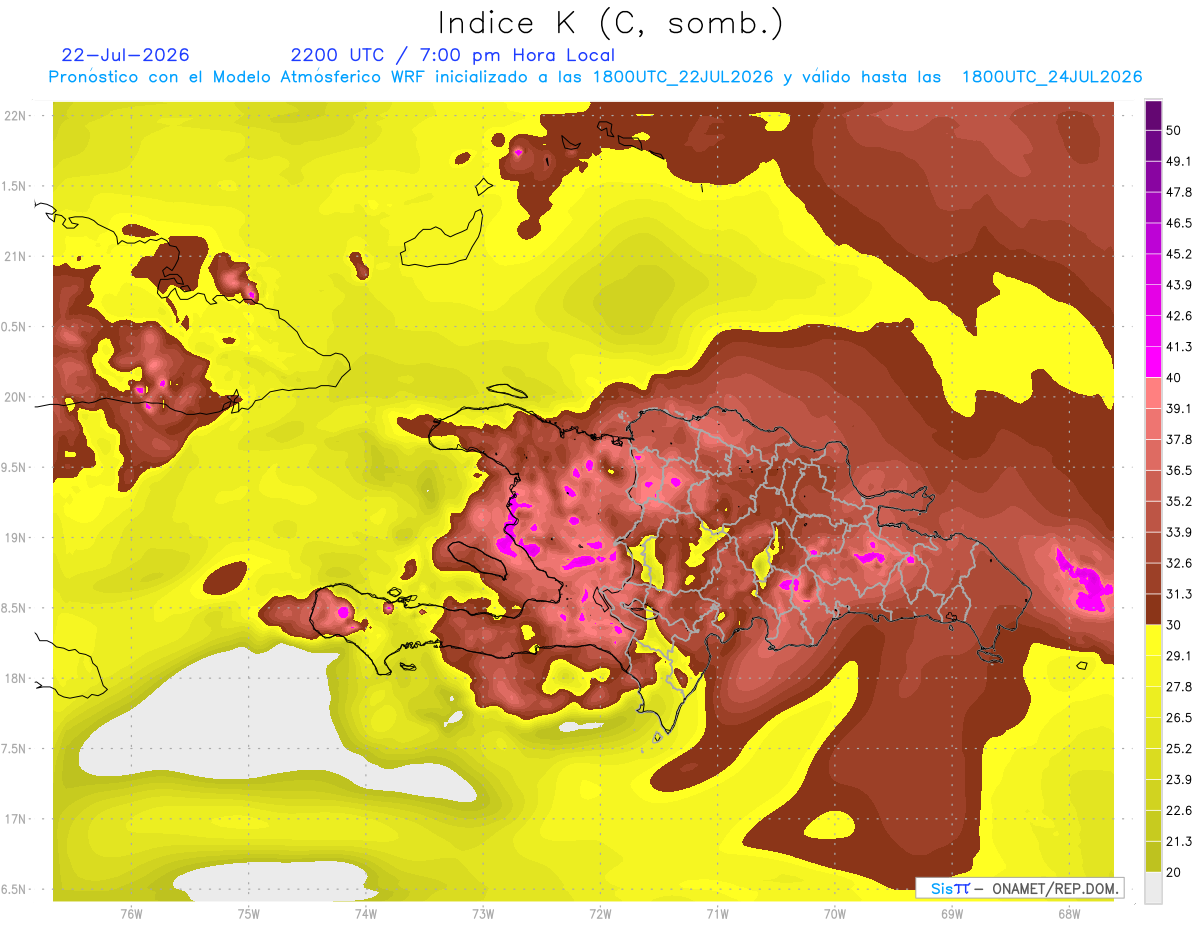This screenshot has height=927, width=1200.
Task: Pick the dark purple swatch above 50
Action: [x=1153, y=116]
